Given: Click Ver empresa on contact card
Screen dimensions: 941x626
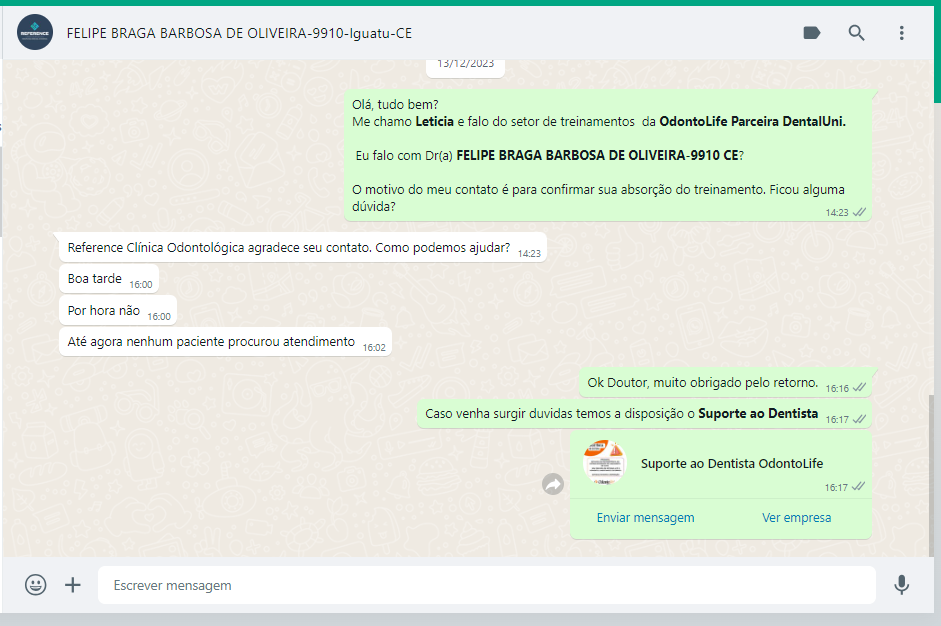Looking at the screenshot, I should coord(796,517).
